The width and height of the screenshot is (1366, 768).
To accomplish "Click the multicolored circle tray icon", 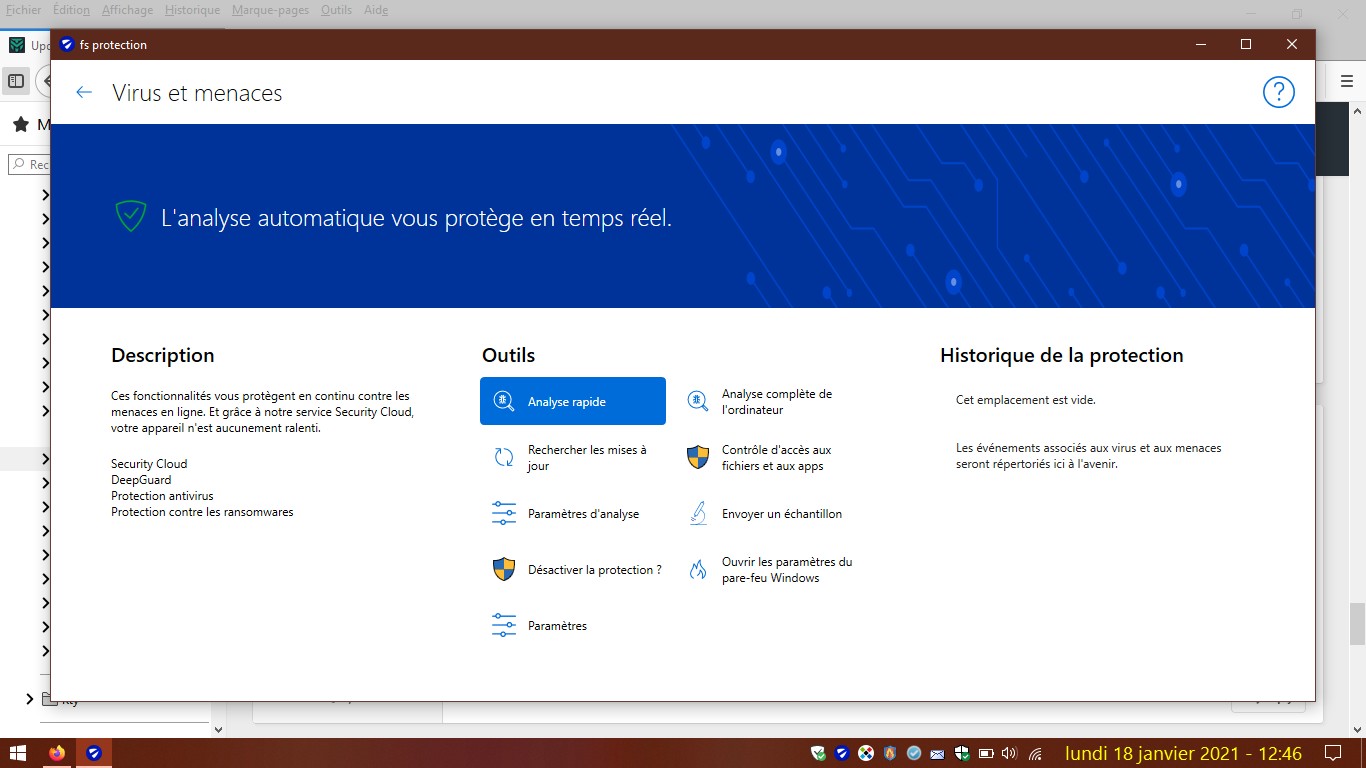I will (x=866, y=753).
